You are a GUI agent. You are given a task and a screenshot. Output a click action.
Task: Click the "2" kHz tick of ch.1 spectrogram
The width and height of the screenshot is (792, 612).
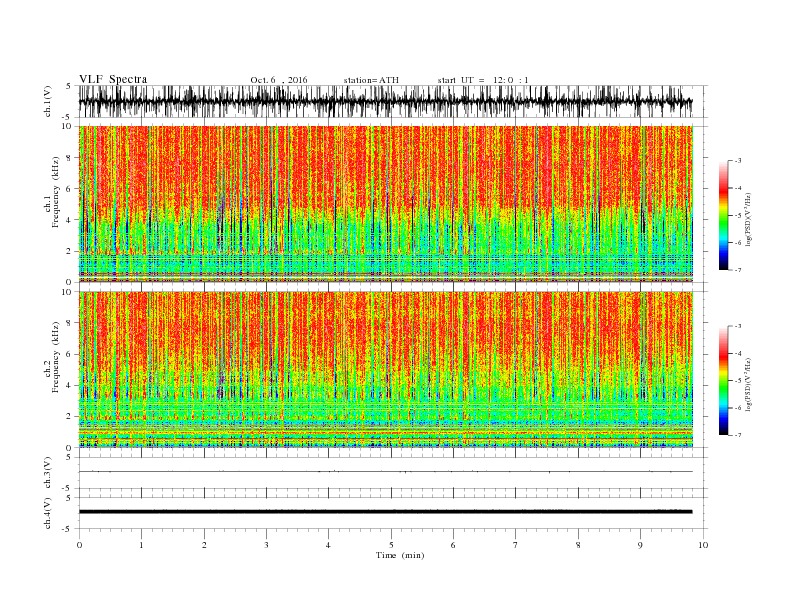(70, 251)
